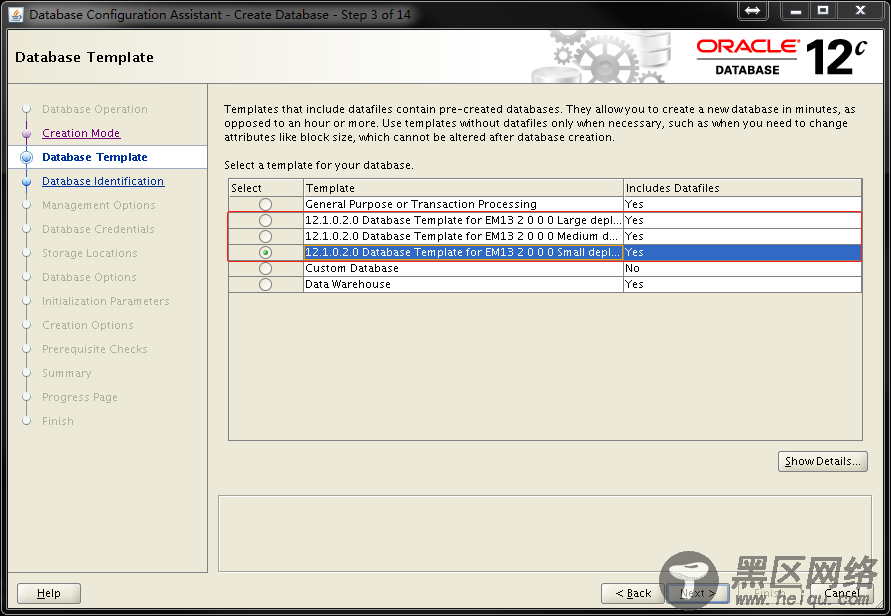
Task: Open the Creation Mode step link
Action: (81, 133)
